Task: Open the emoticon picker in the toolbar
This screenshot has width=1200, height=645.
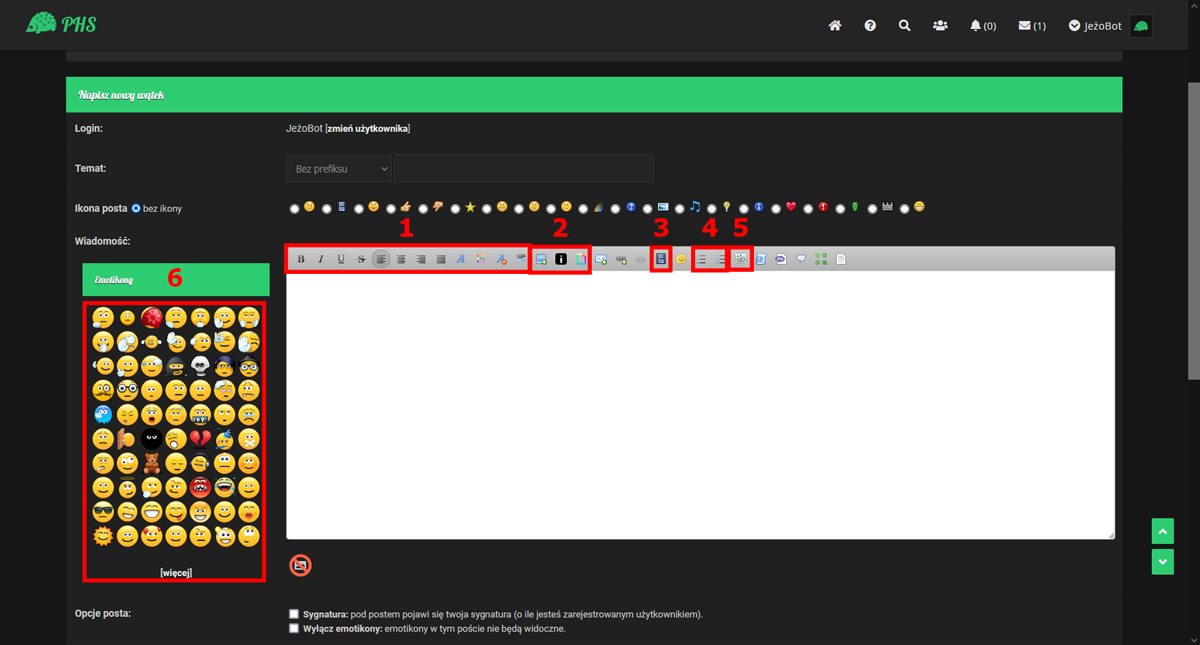Action: pos(681,259)
